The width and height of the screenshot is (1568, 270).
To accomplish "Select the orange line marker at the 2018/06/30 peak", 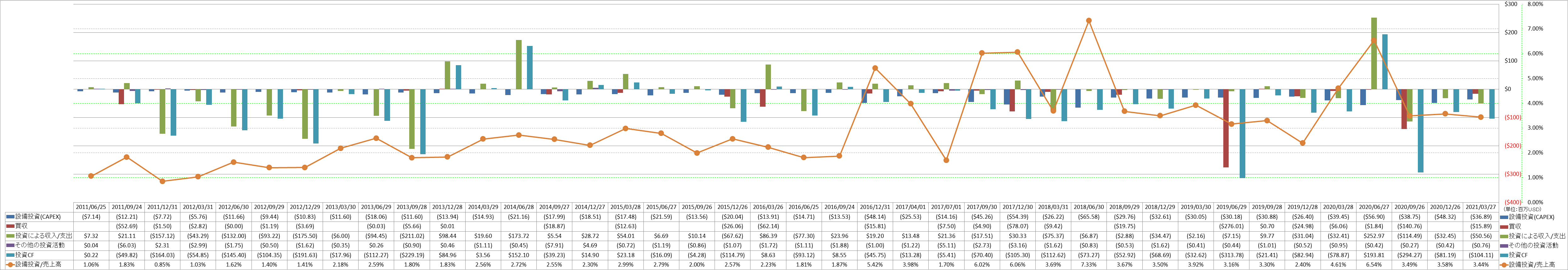I will click(x=1089, y=21).
